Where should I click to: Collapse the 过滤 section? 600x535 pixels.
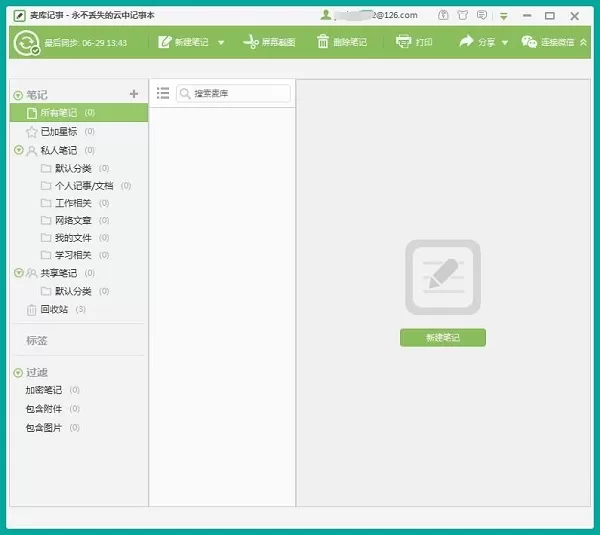click(x=18, y=373)
